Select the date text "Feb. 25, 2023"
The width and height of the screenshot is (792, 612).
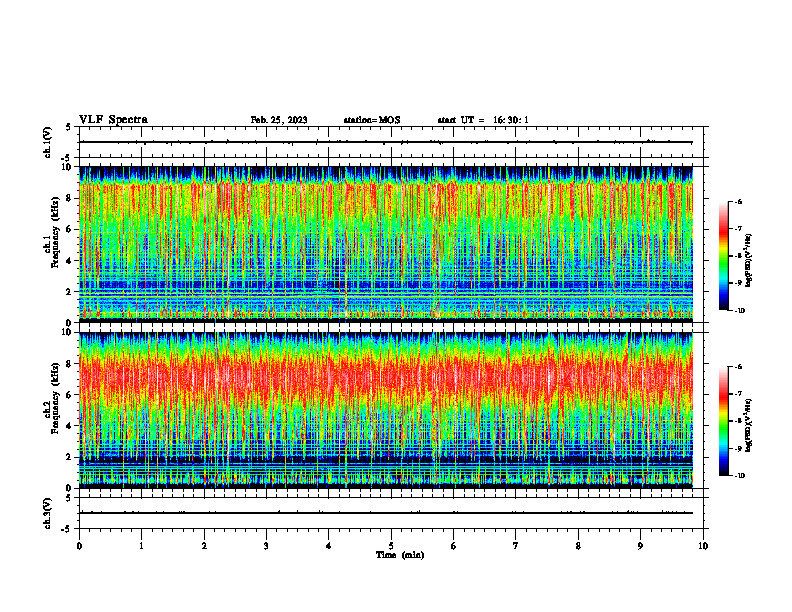[279, 120]
